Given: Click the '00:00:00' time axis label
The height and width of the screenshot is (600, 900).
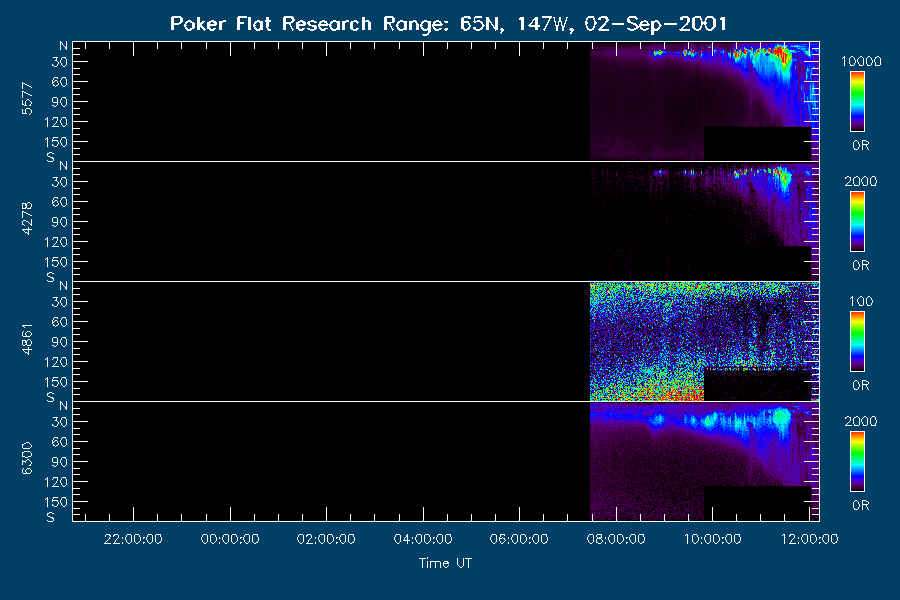Looking at the screenshot, I should click(x=230, y=539).
